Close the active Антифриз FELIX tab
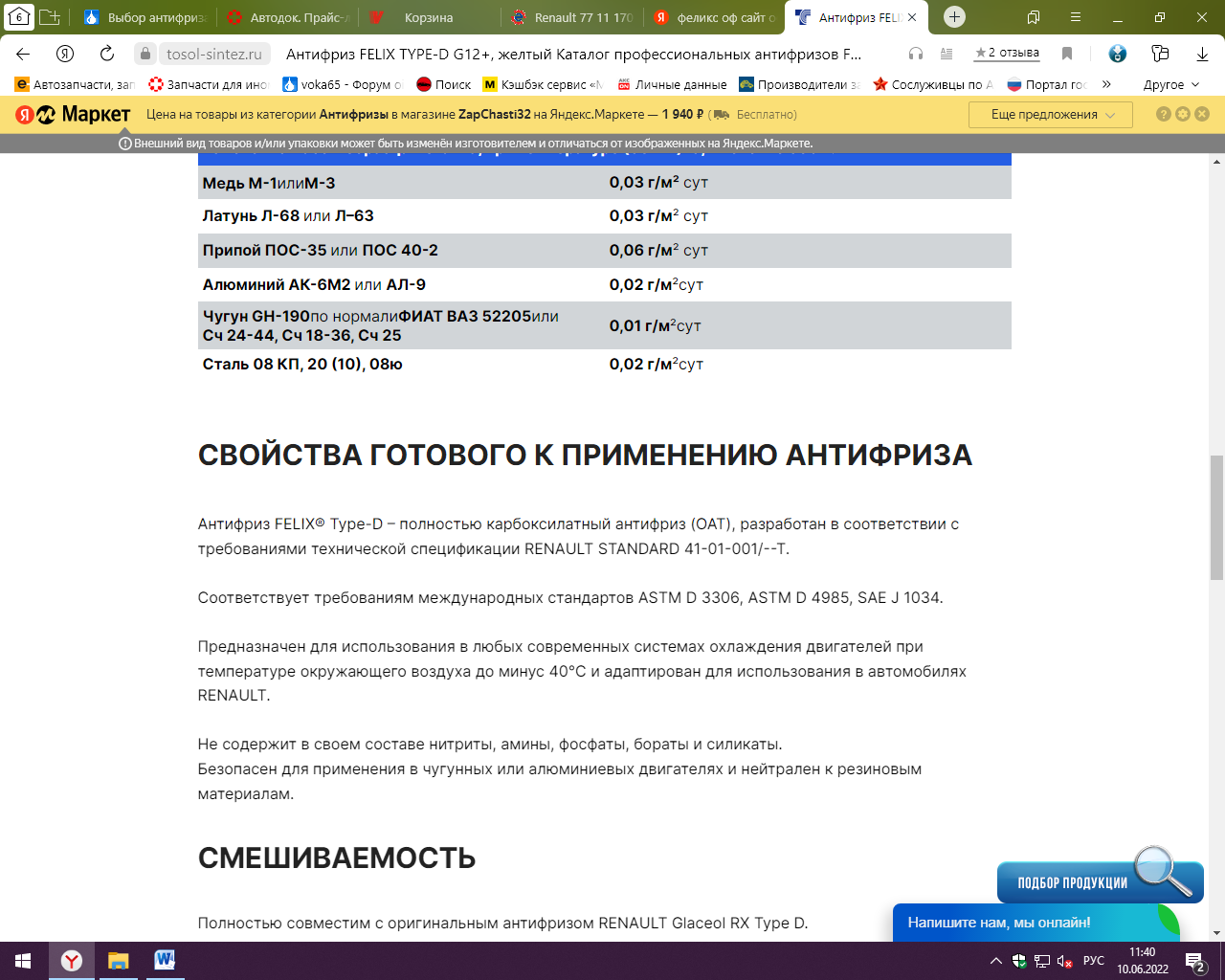 [912, 17]
